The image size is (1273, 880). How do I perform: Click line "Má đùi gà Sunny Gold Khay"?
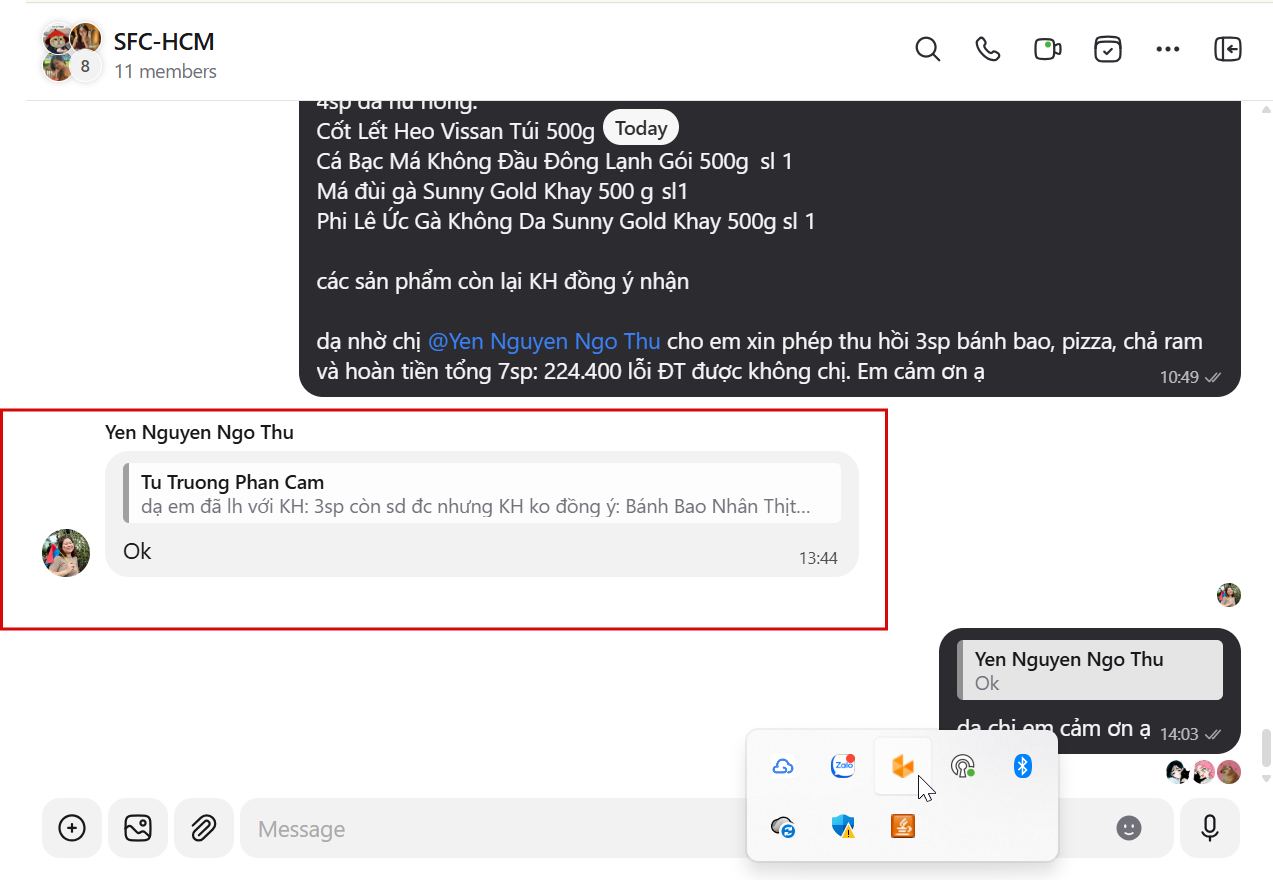click(502, 191)
